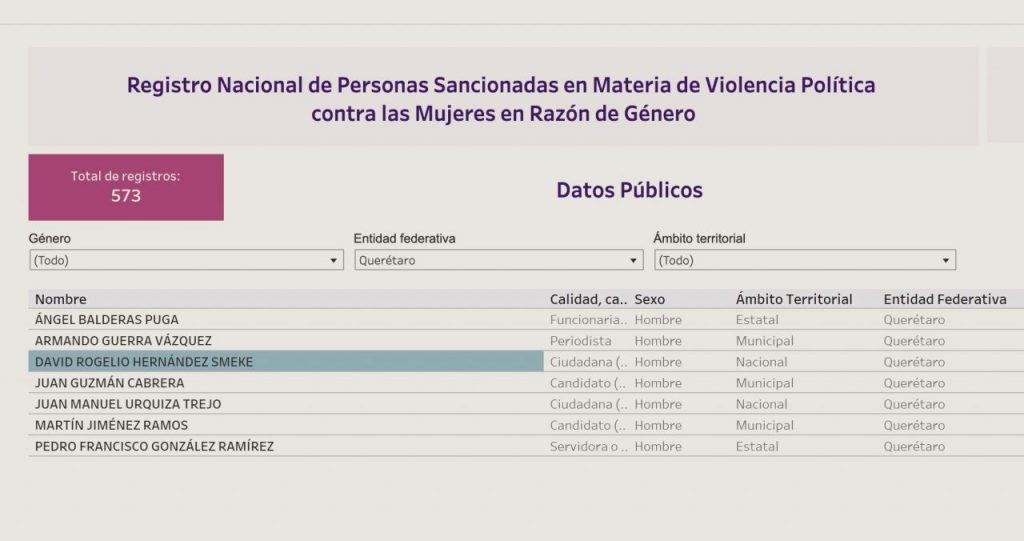
Task: Click the Calidad column header
Action: coord(588,299)
